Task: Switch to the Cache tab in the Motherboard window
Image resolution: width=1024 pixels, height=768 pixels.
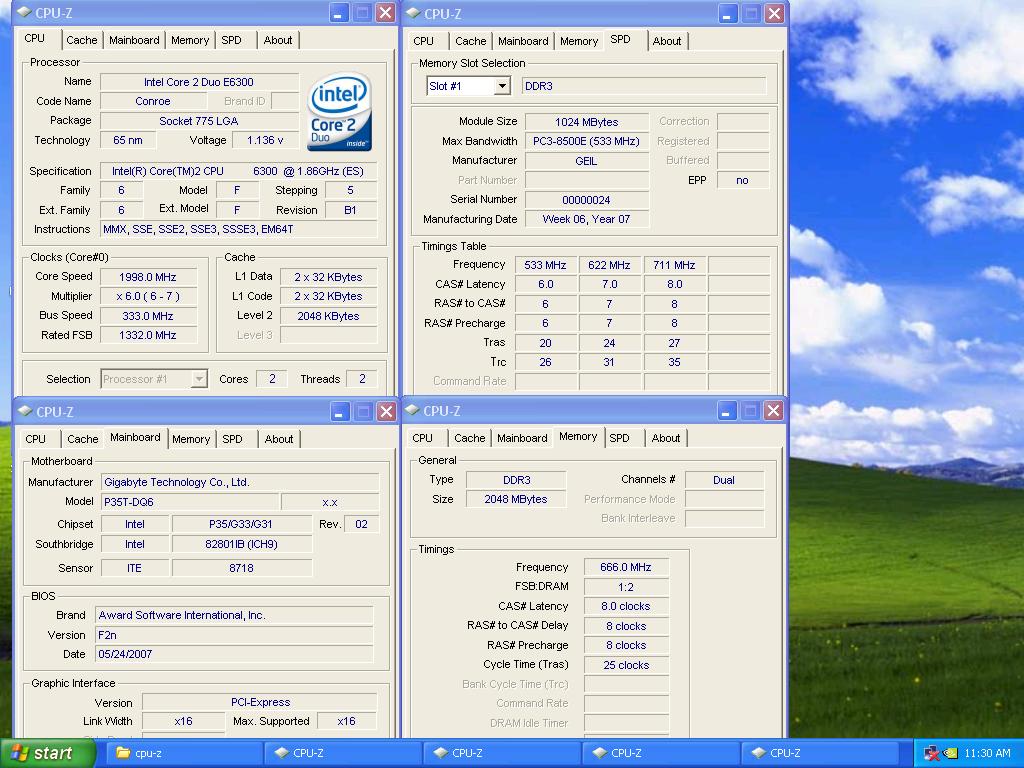Action: [82, 439]
